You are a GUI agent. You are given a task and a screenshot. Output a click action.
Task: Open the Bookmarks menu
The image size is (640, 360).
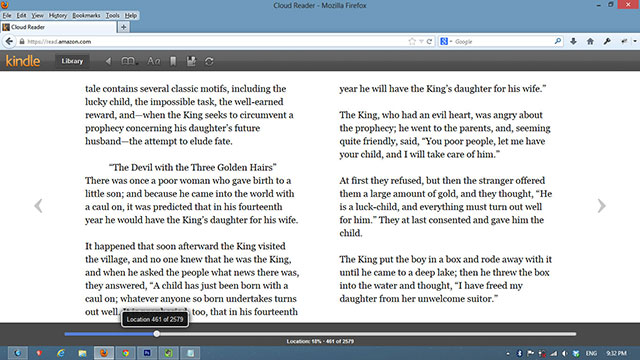click(x=86, y=16)
